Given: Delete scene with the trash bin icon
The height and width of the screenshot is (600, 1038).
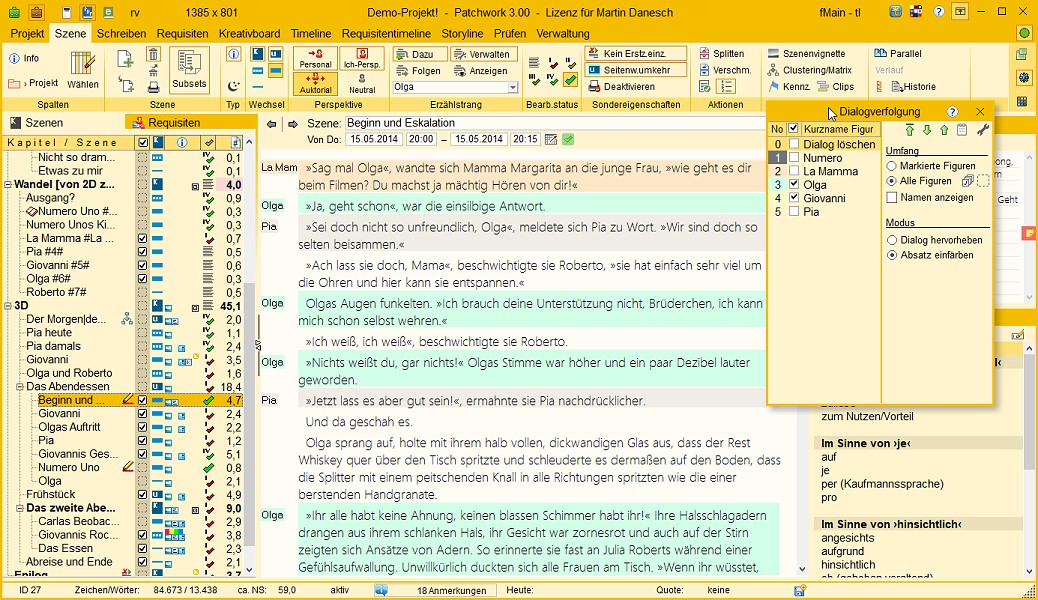Looking at the screenshot, I should tap(153, 55).
